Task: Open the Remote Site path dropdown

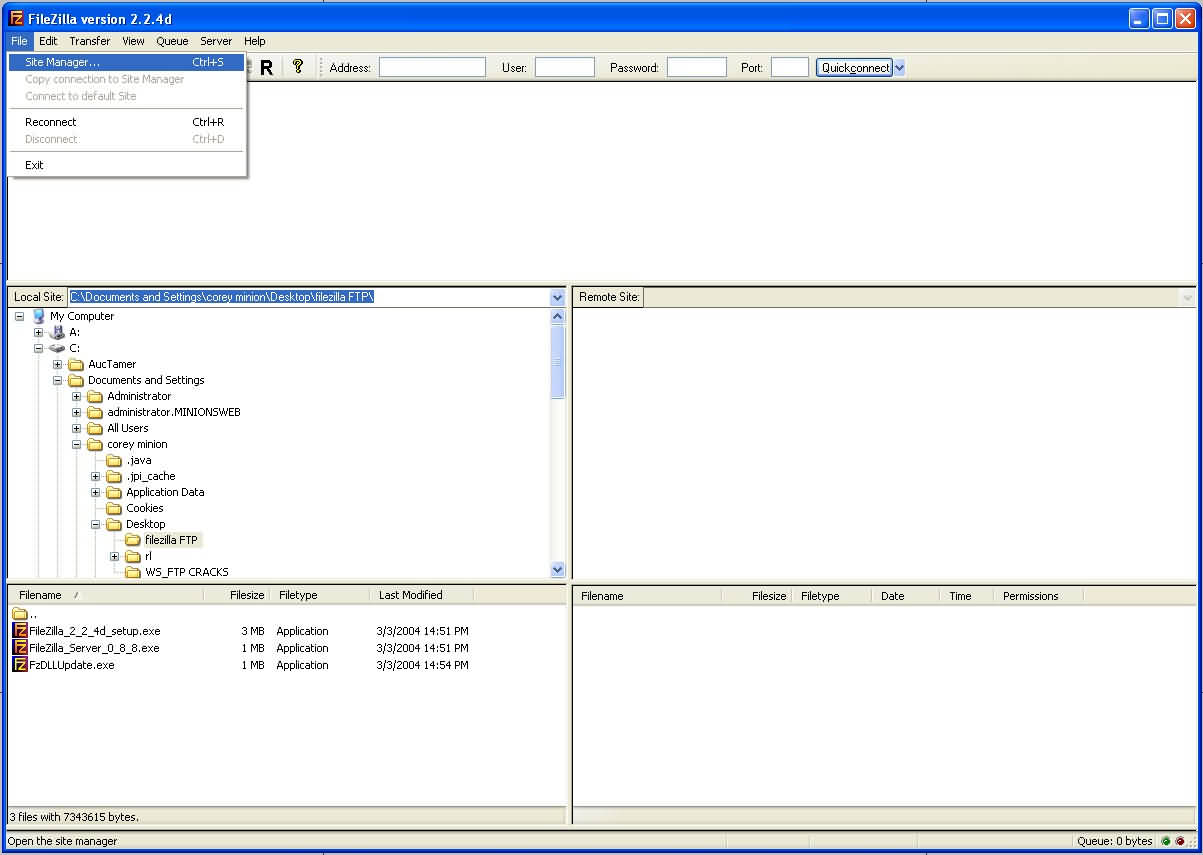Action: tap(1187, 297)
